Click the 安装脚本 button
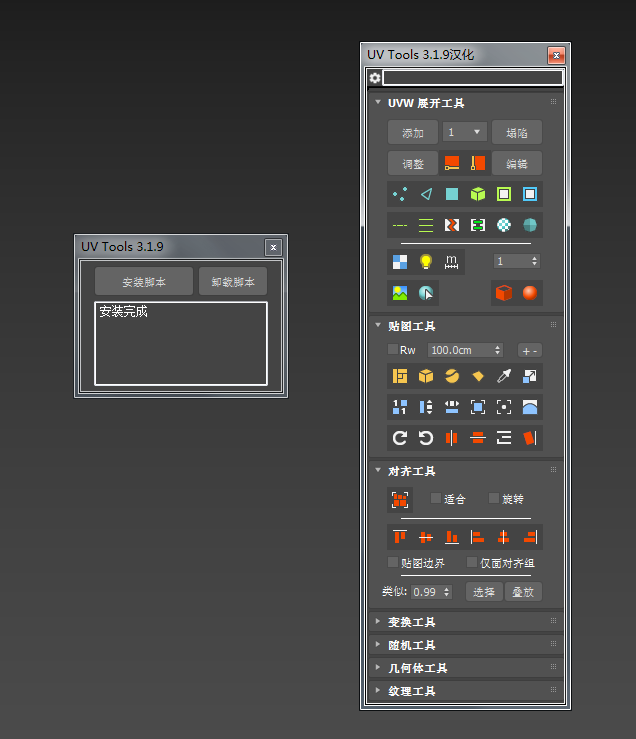 tap(144, 282)
